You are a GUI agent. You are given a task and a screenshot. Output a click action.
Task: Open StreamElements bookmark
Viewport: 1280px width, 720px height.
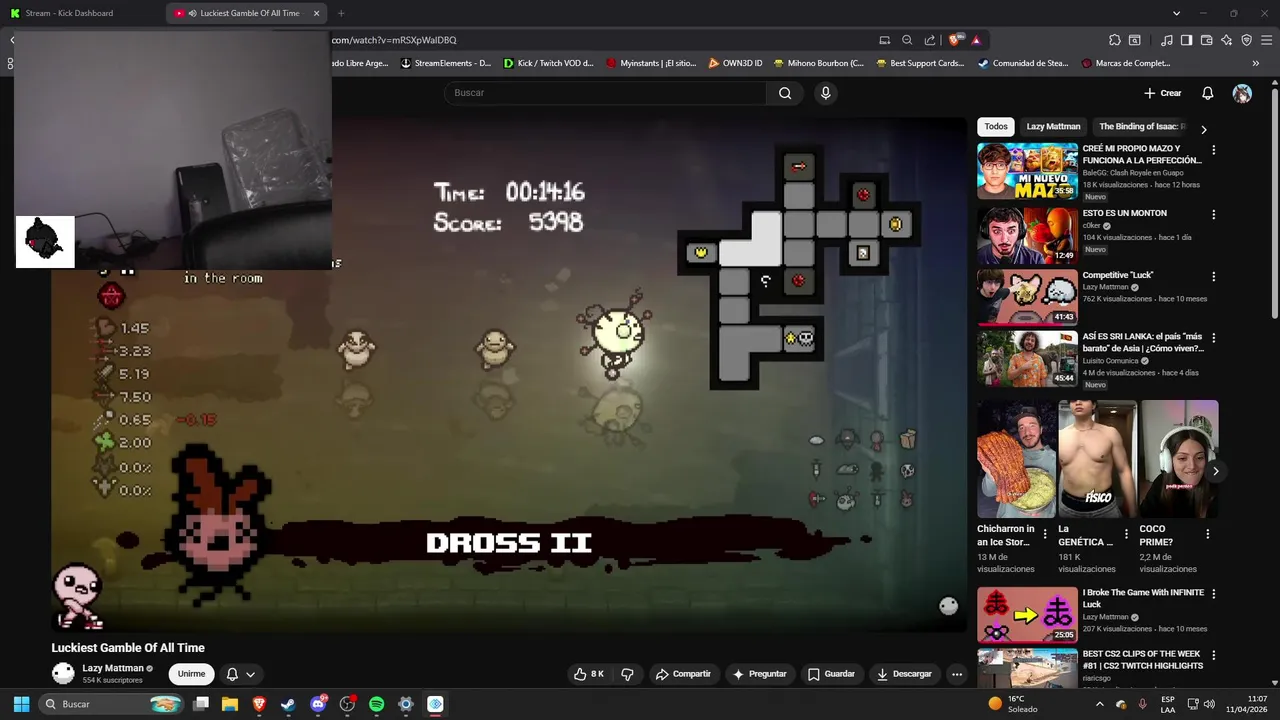pos(446,63)
